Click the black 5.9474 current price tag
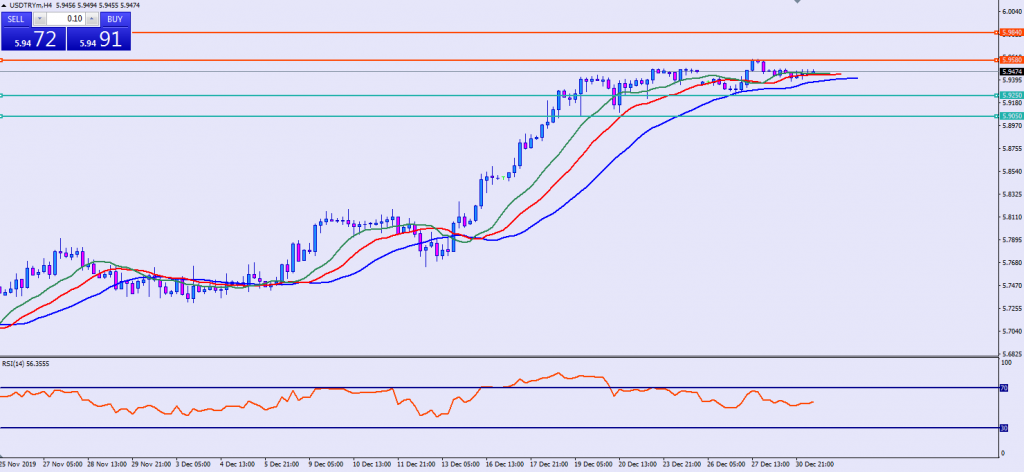1024x472 pixels. click(x=1009, y=71)
